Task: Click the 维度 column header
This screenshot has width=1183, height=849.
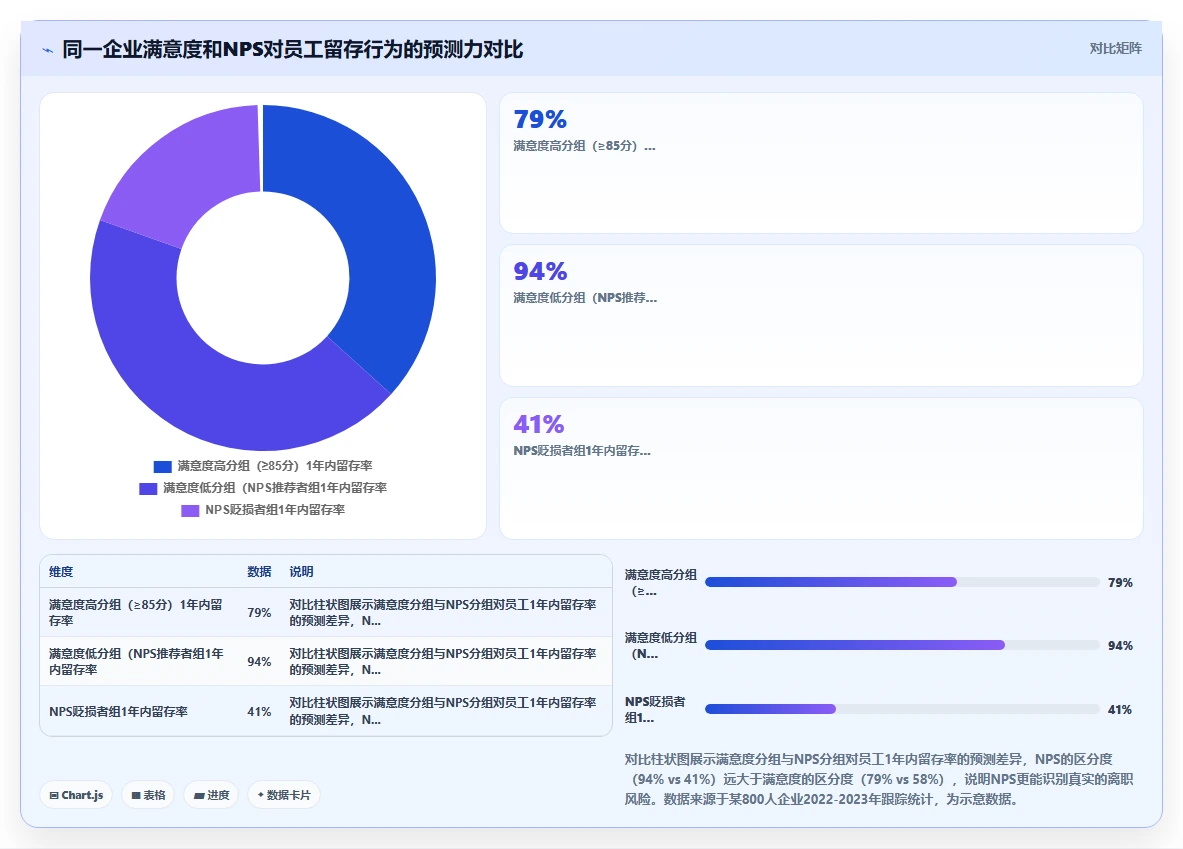Action: pos(61,571)
